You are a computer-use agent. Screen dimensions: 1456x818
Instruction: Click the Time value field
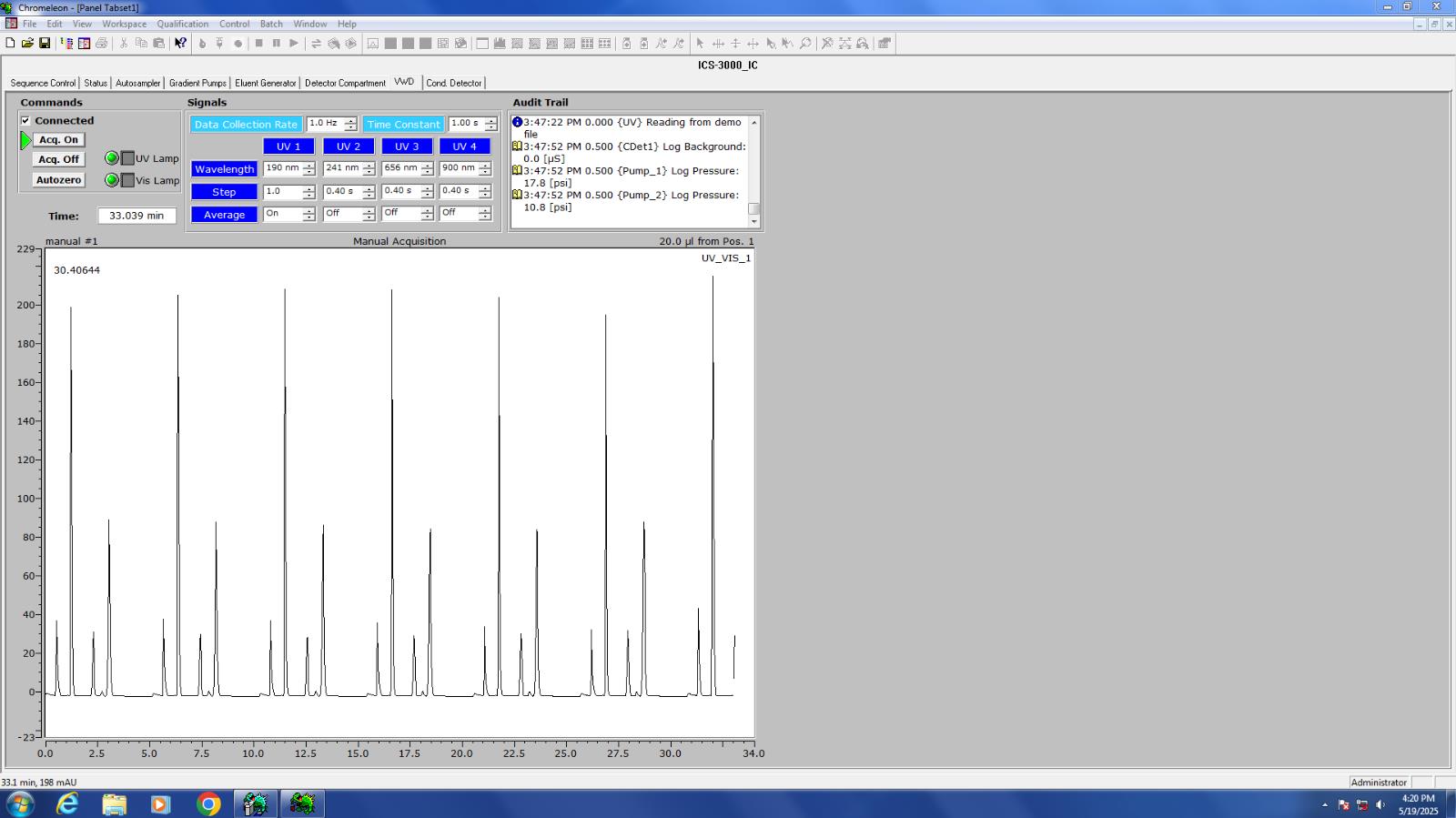136,216
